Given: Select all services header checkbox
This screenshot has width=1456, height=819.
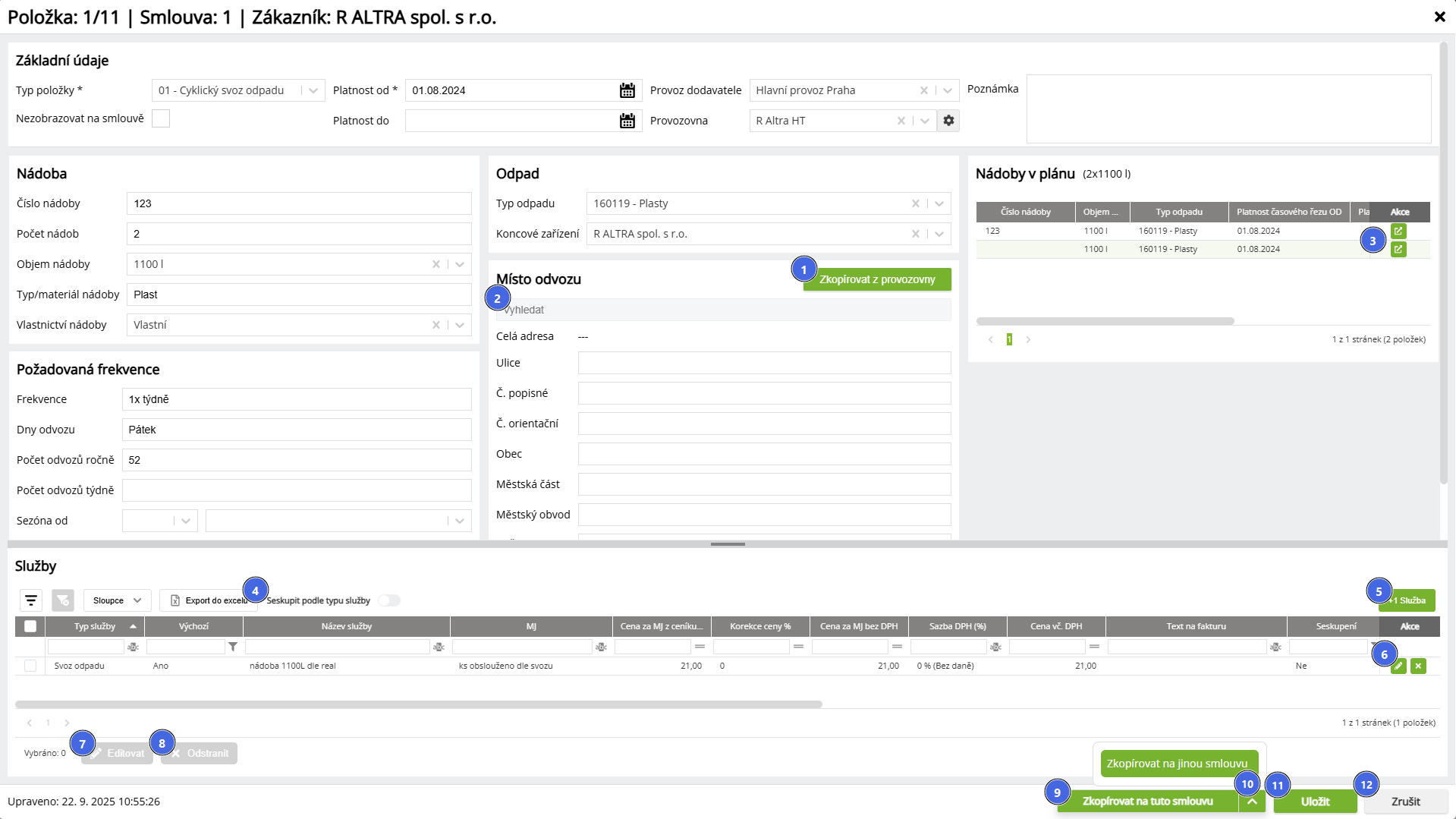Looking at the screenshot, I should tap(30, 626).
